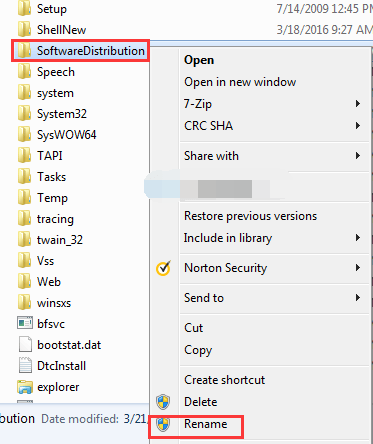The image size is (373, 444).
Task: Choose Open in new window
Action: pos(240,82)
